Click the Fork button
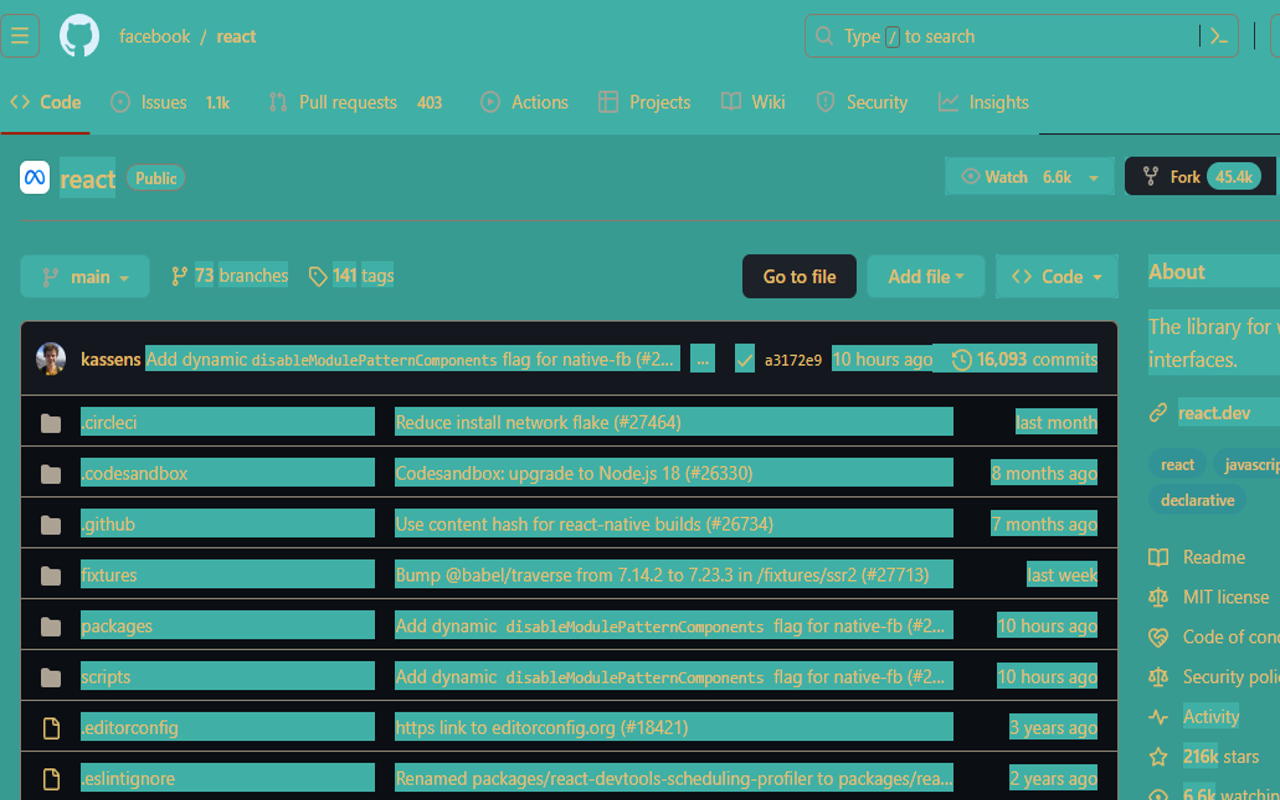 pos(1200,177)
